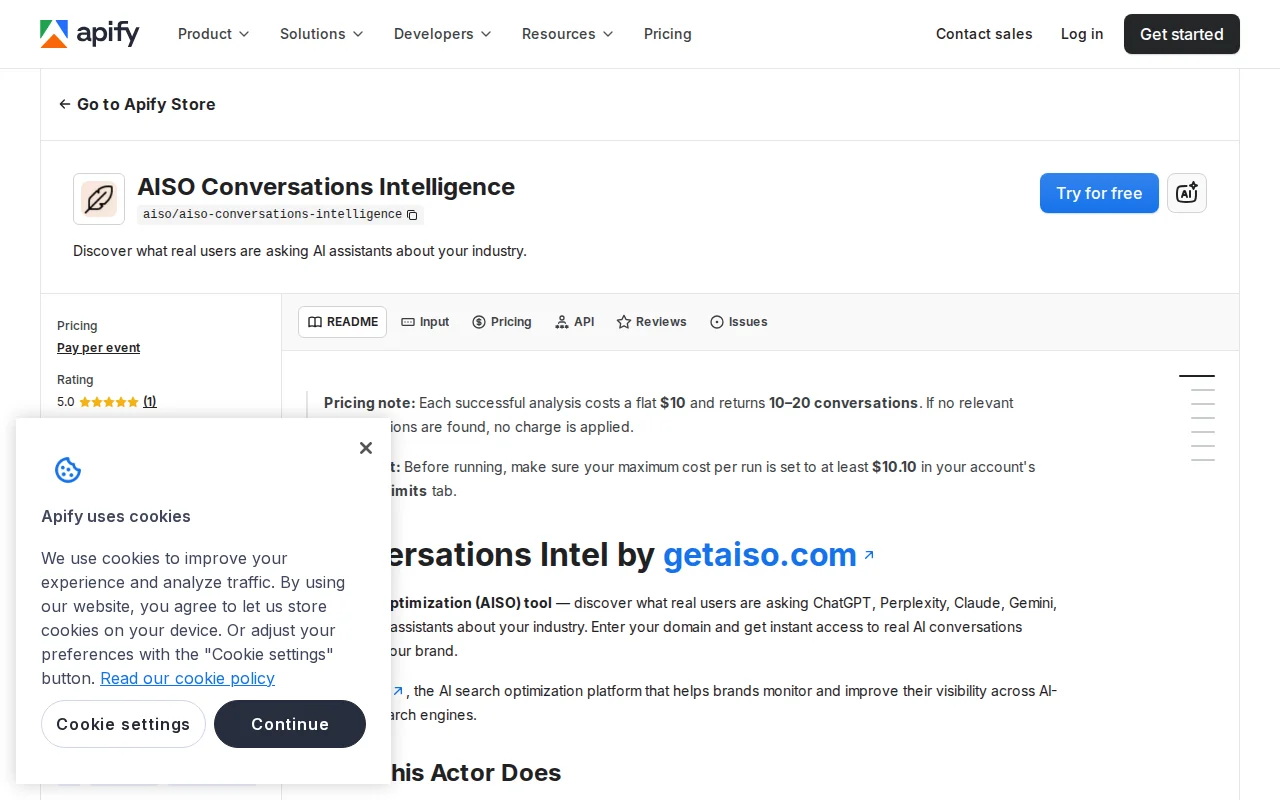Click the 'Pricing note:' text
1280x800 pixels.
[x=369, y=403]
